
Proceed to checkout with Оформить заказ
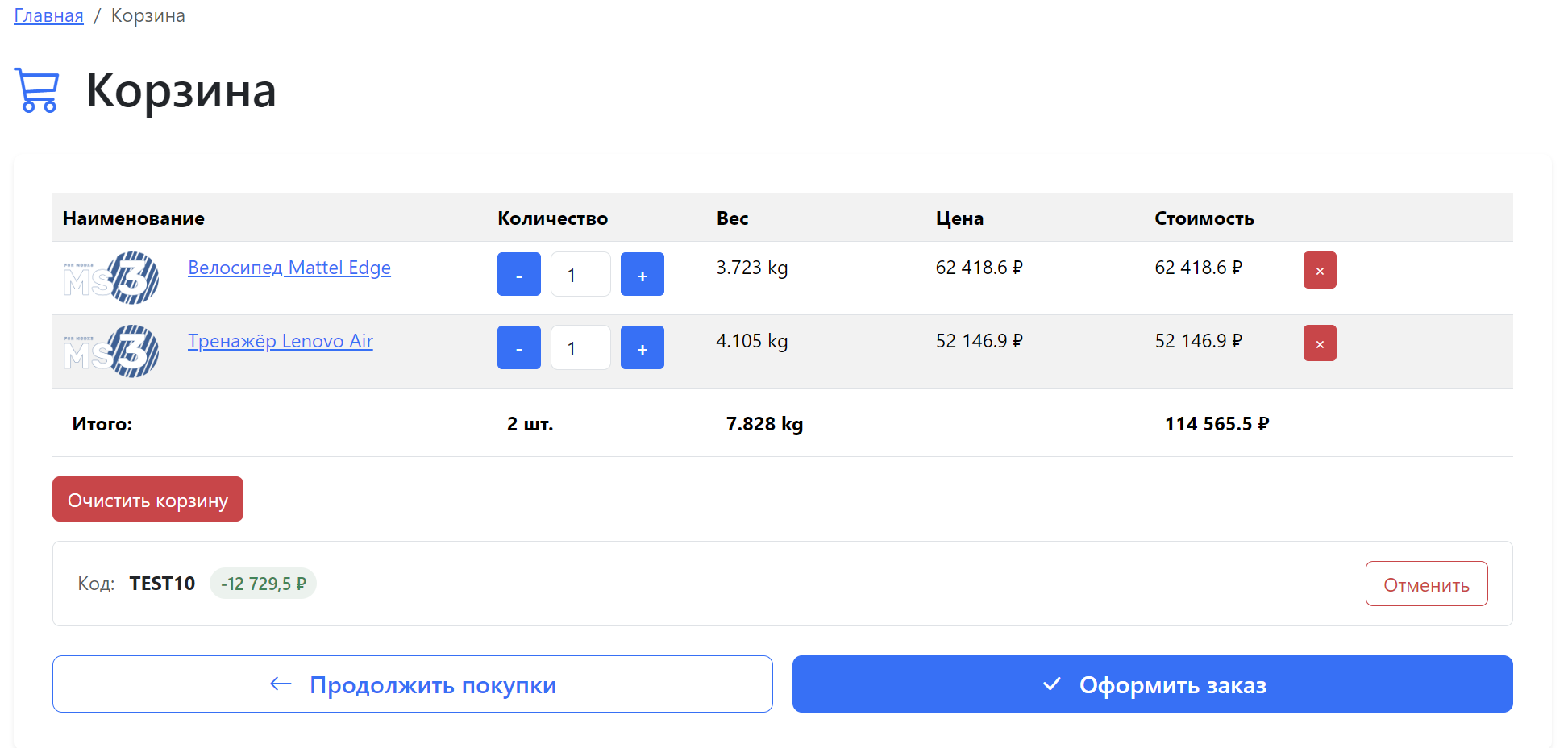coord(1152,684)
